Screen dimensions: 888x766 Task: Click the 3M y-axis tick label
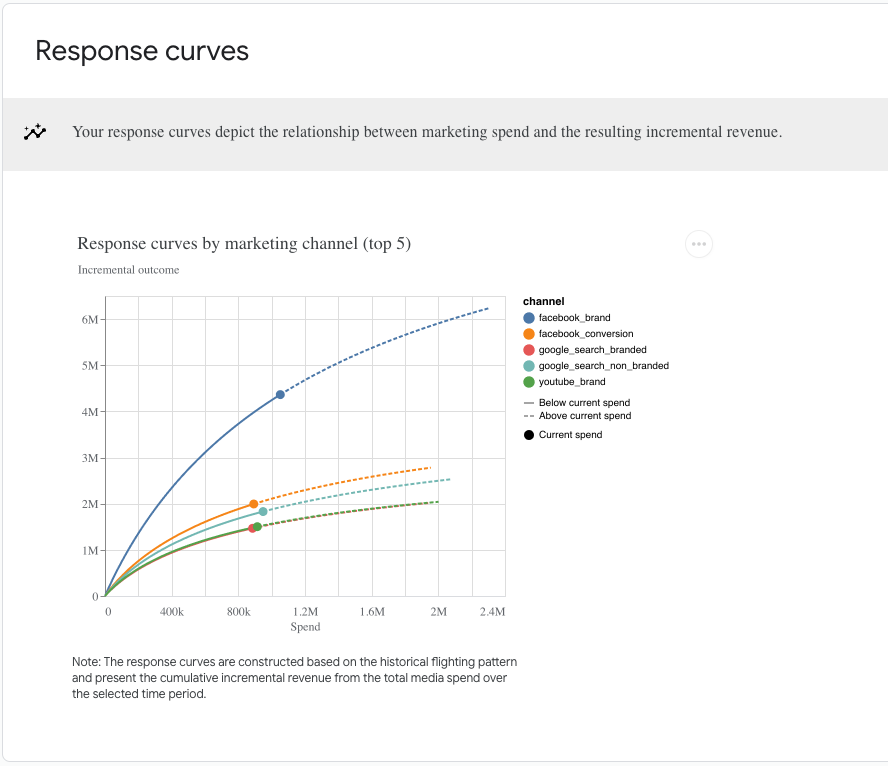tap(90, 458)
